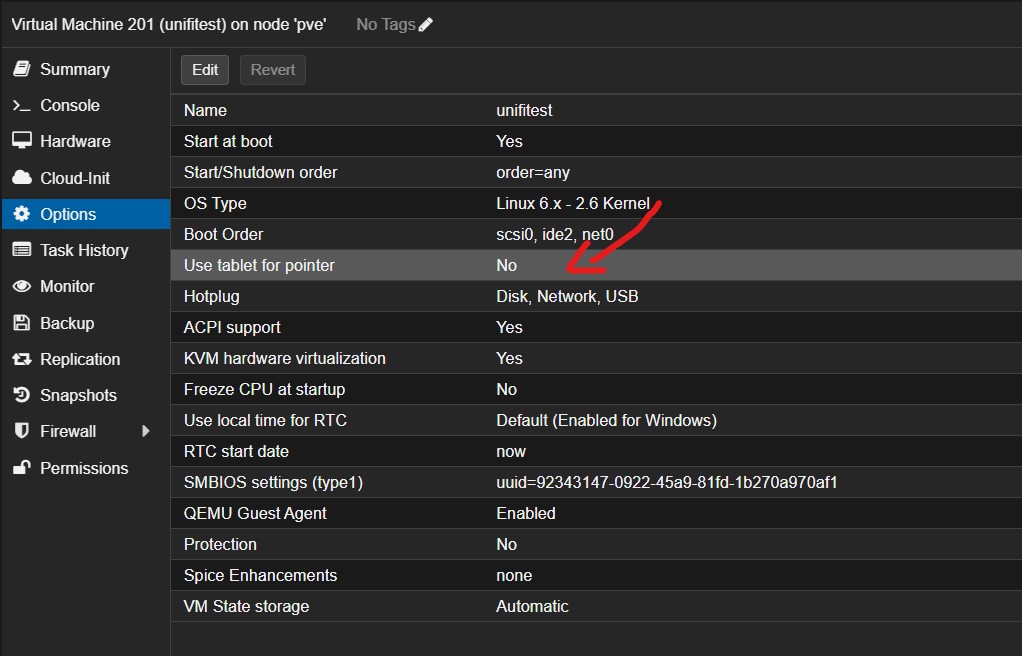Click the Backup floppy disk icon

(21, 323)
